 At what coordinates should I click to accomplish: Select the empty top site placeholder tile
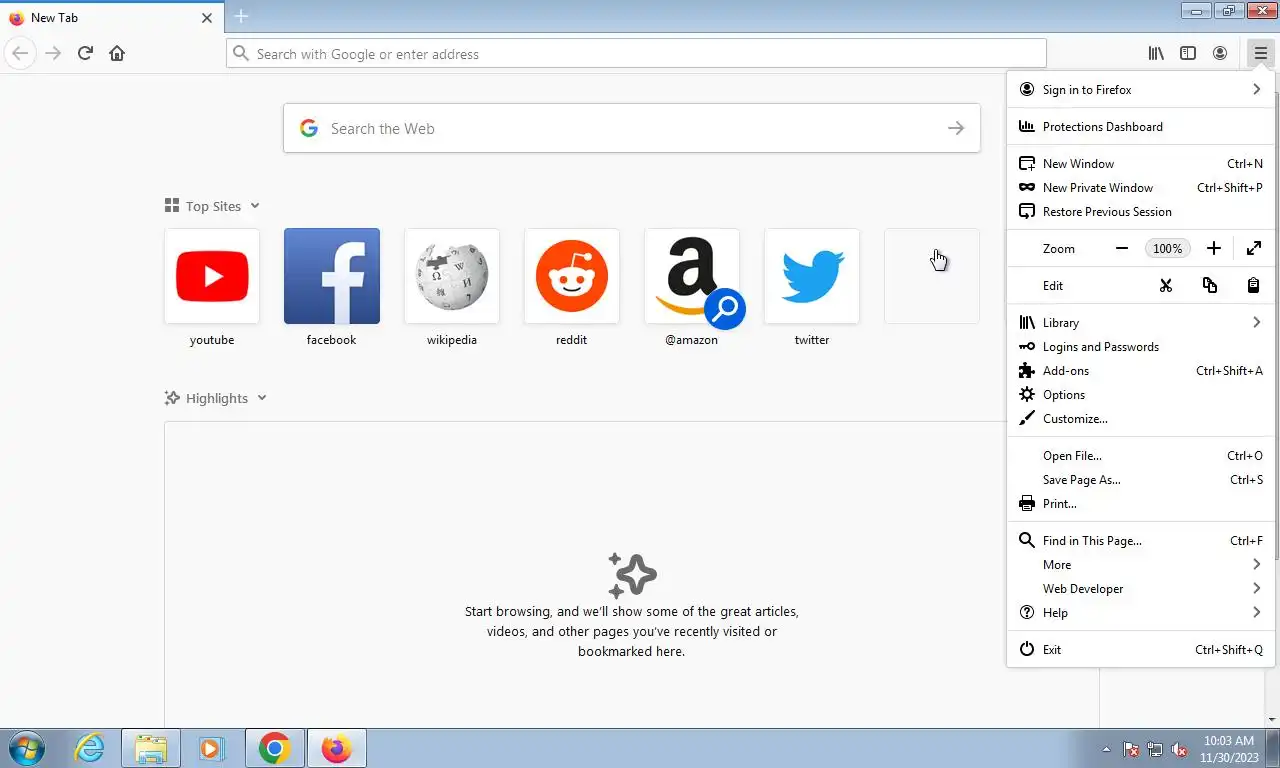tap(932, 276)
